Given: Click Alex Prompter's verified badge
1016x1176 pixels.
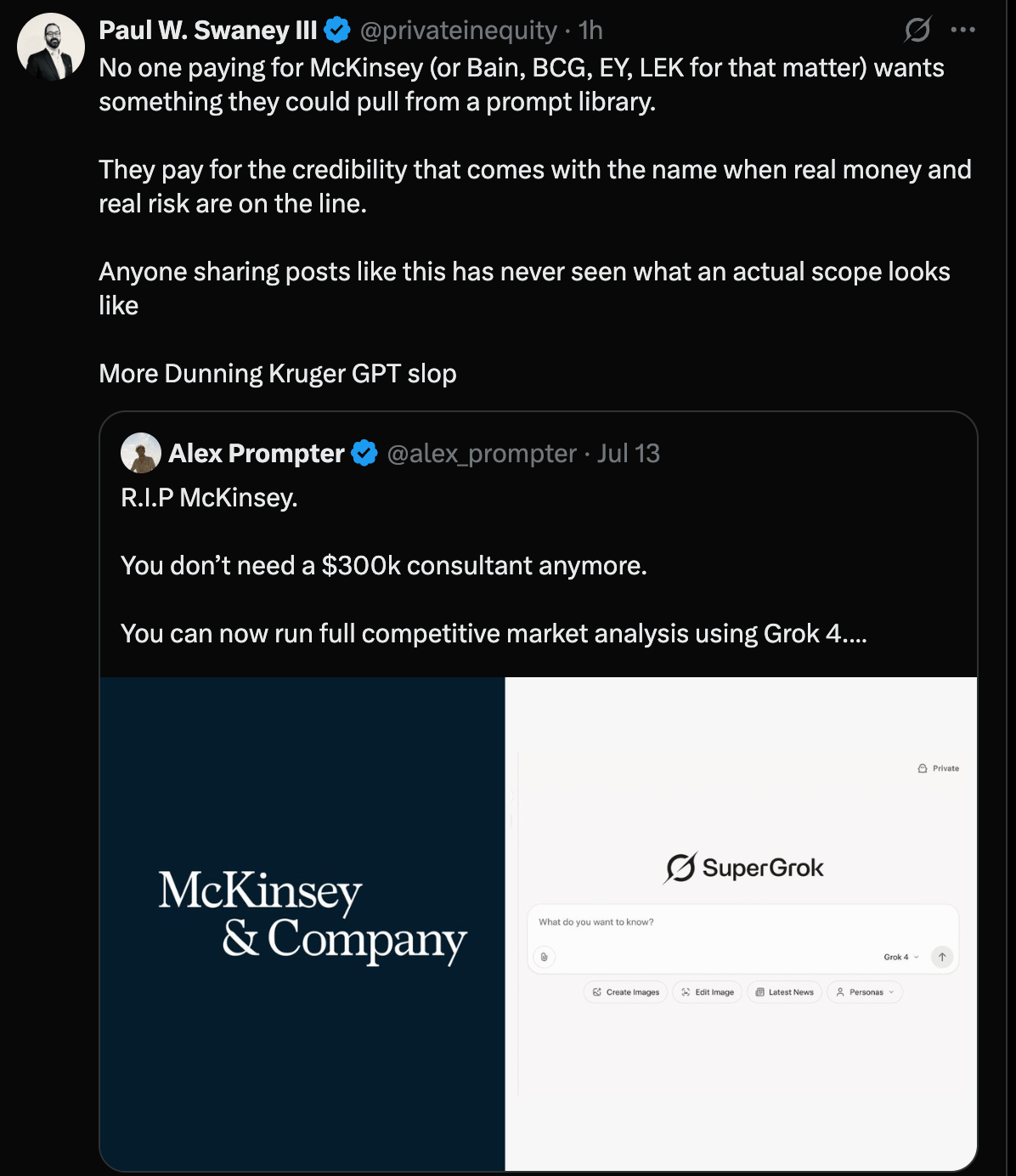Looking at the screenshot, I should click(x=364, y=453).
